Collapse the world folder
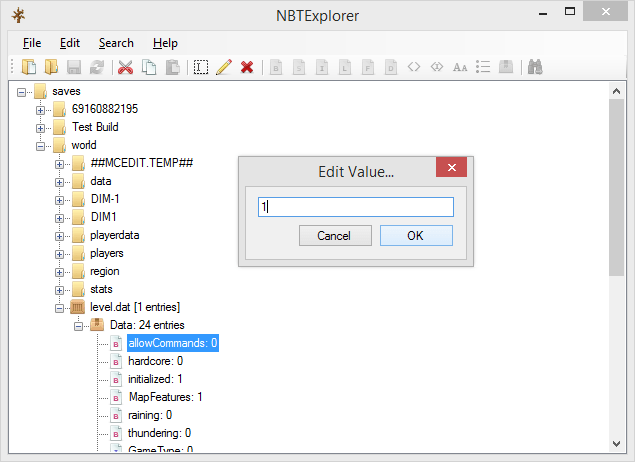 coord(40,146)
